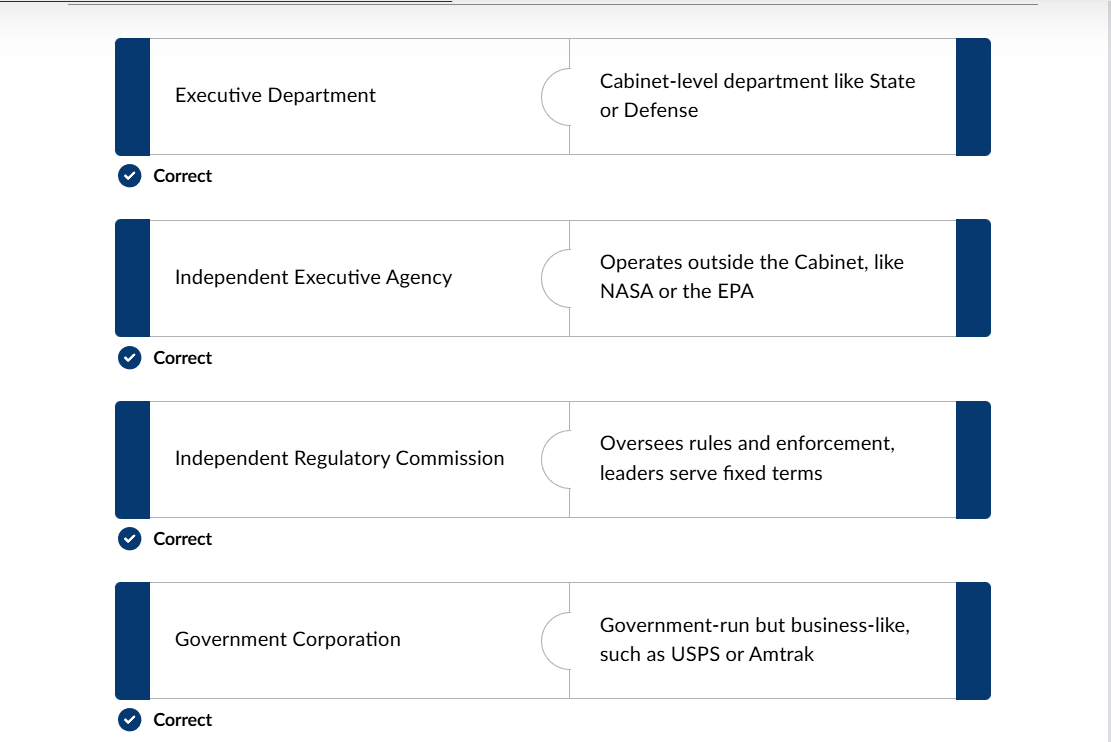Select the Executive Department term card
The height and width of the screenshot is (742, 1111).
pos(340,96)
